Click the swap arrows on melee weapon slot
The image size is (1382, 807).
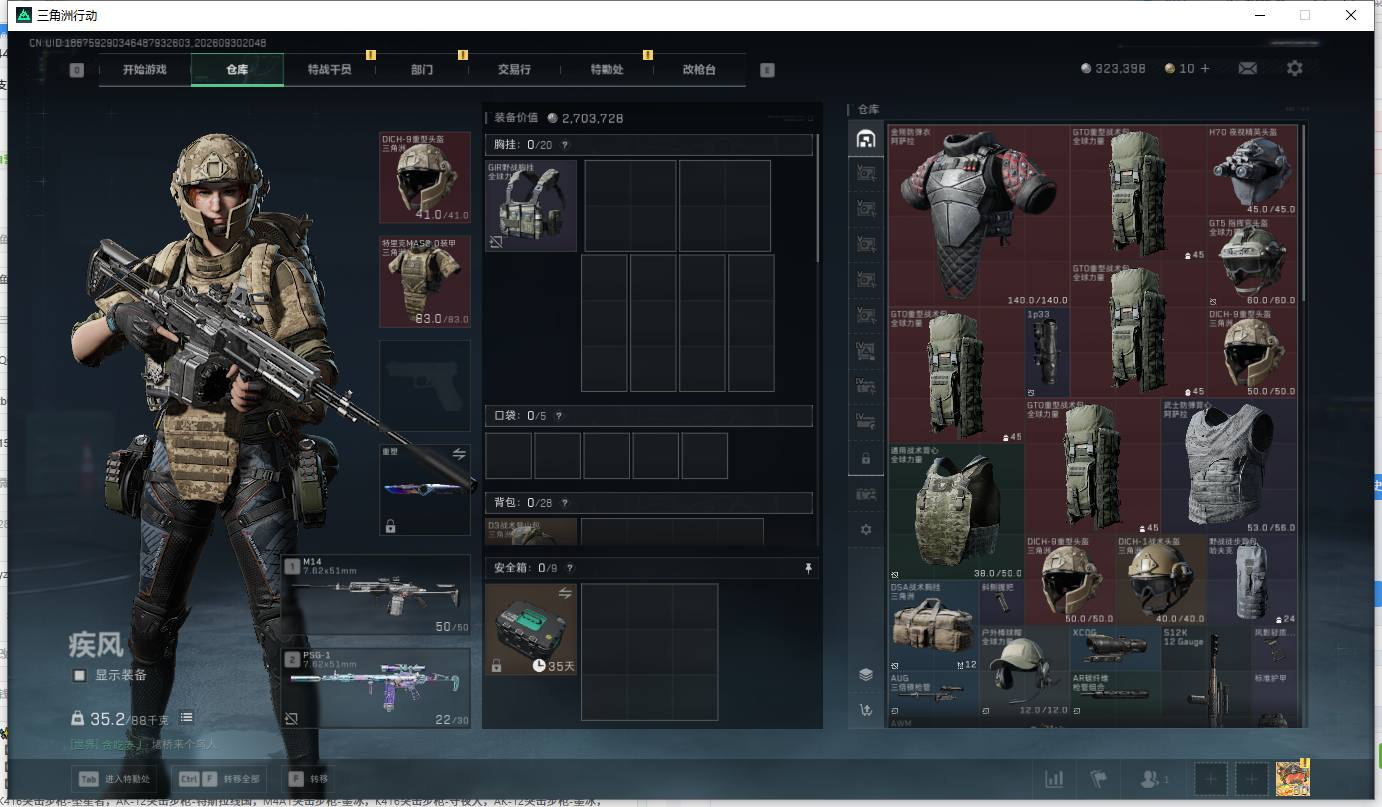459,454
